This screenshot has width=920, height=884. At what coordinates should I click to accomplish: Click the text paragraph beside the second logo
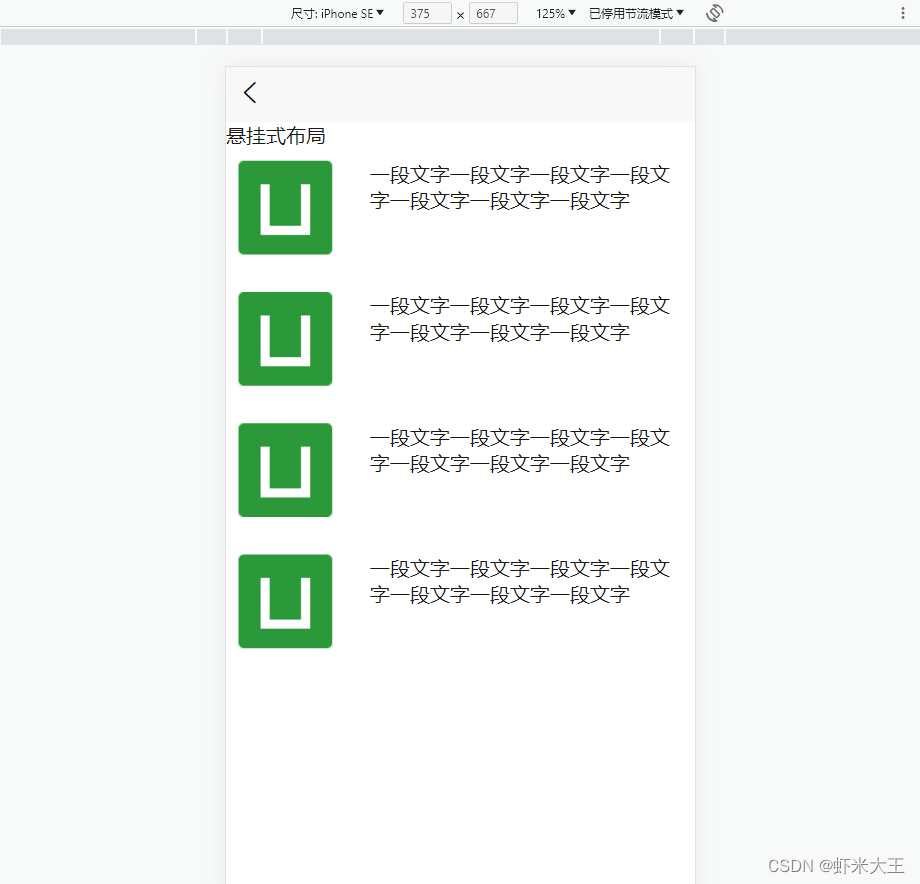click(x=520, y=319)
